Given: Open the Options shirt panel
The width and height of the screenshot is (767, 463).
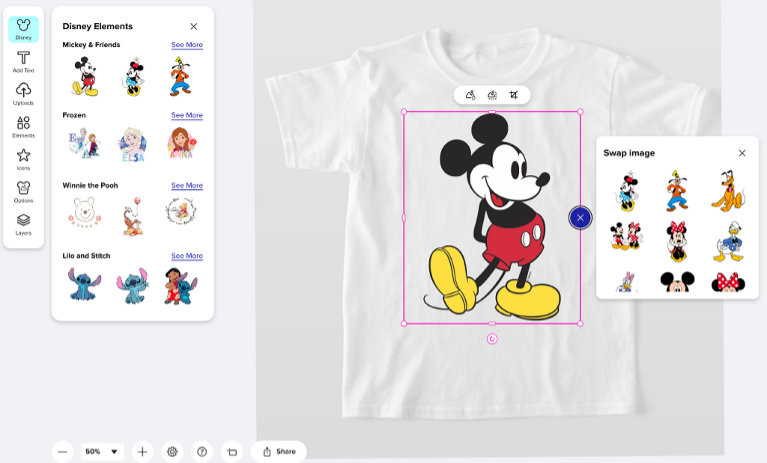Looking at the screenshot, I should click(x=23, y=192).
